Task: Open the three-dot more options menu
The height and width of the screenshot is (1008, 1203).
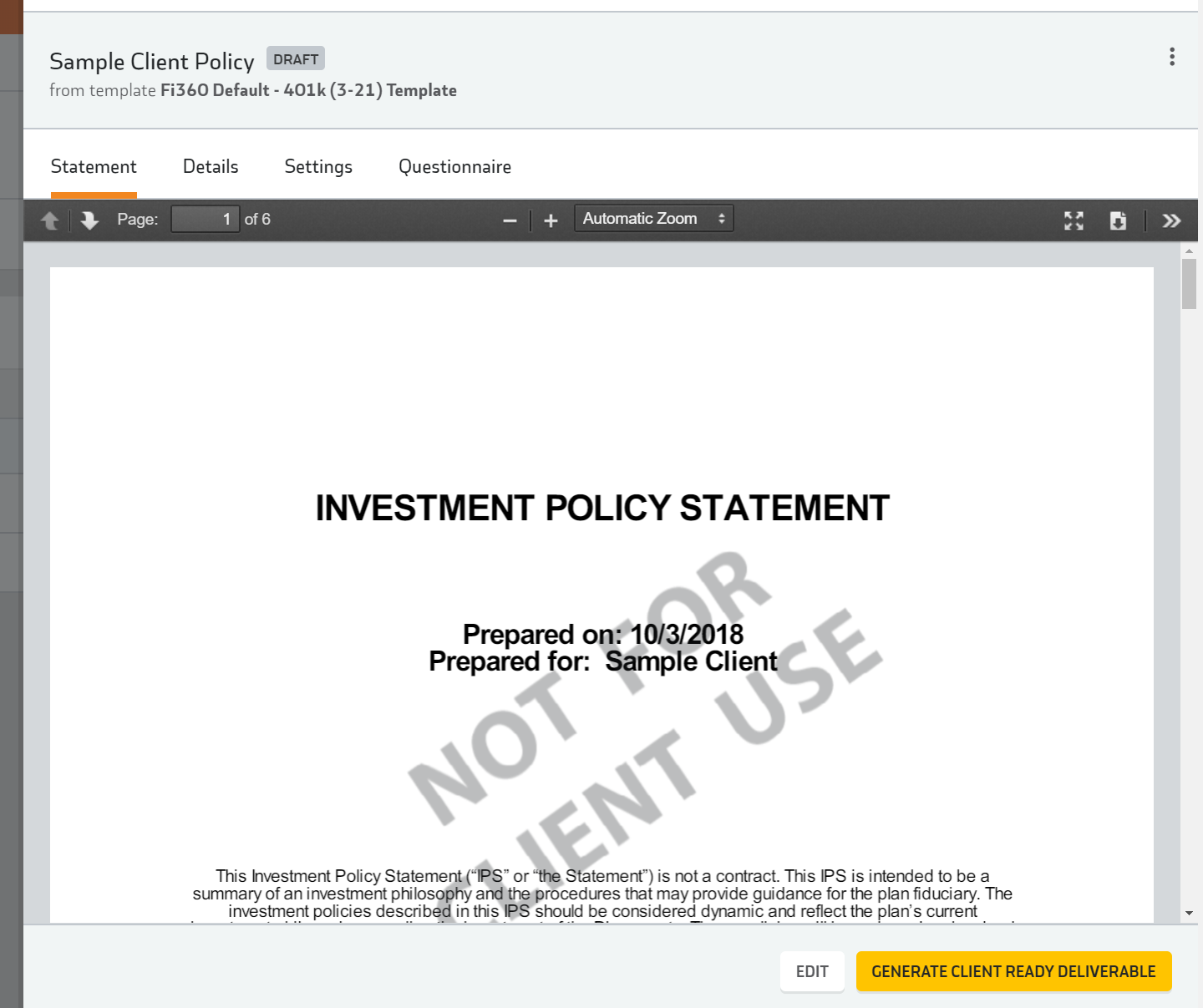Action: [1172, 57]
